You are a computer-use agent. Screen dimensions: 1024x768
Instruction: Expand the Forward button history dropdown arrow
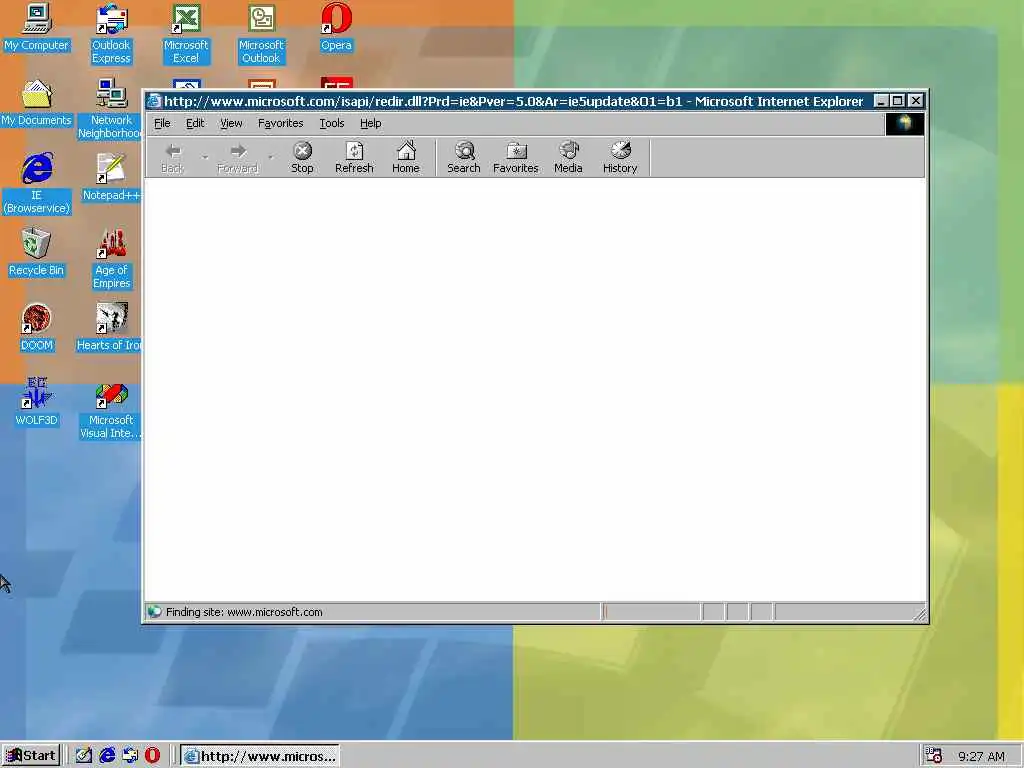click(x=270, y=157)
